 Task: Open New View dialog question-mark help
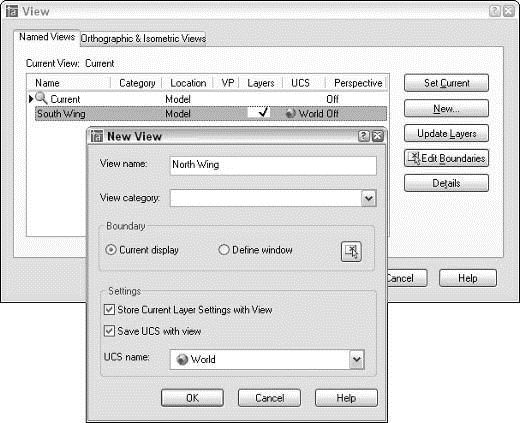click(x=364, y=136)
